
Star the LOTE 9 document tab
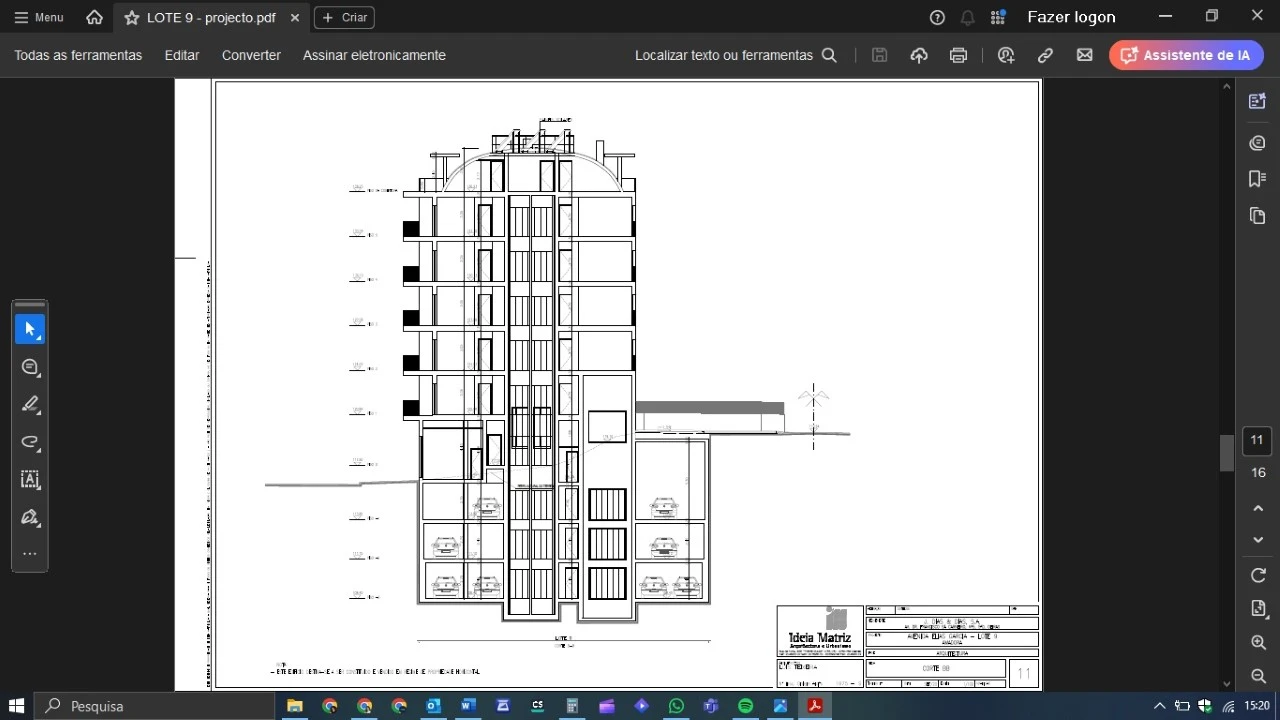click(x=131, y=18)
